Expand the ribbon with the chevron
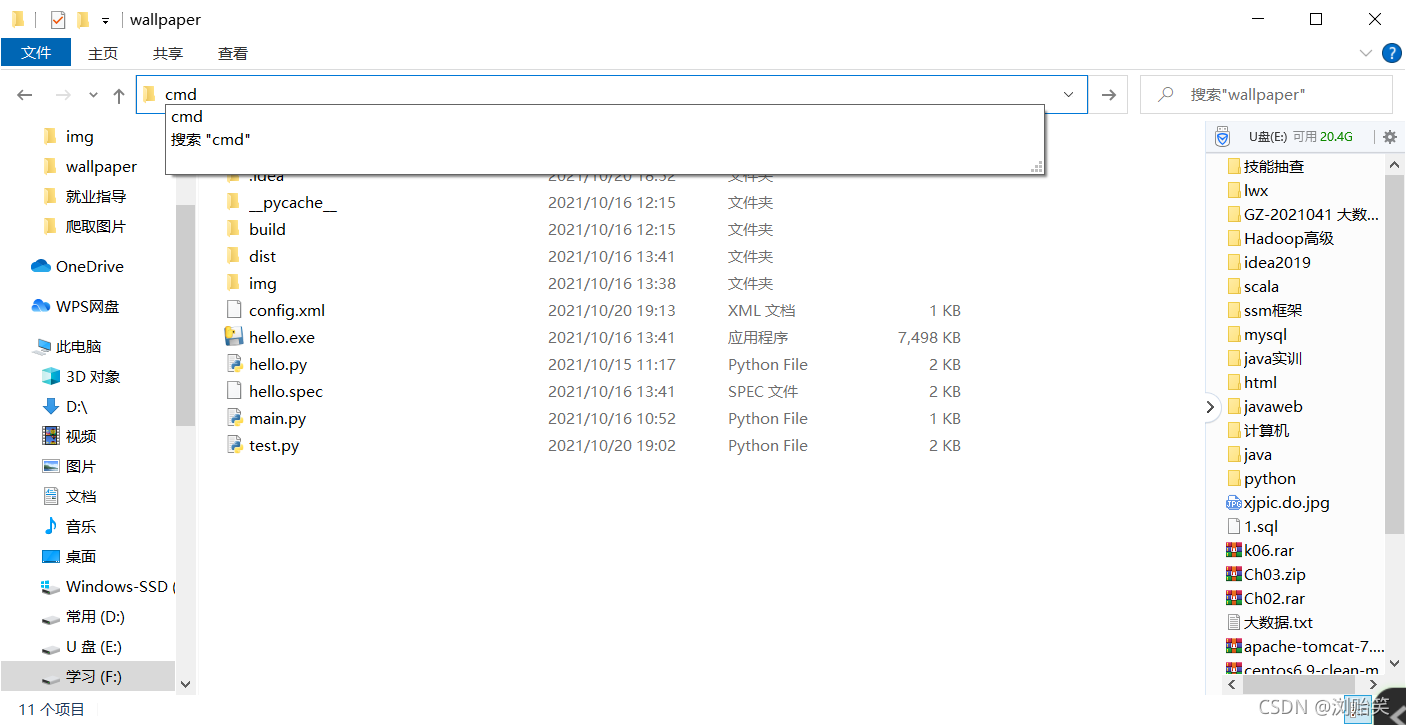 1366,53
